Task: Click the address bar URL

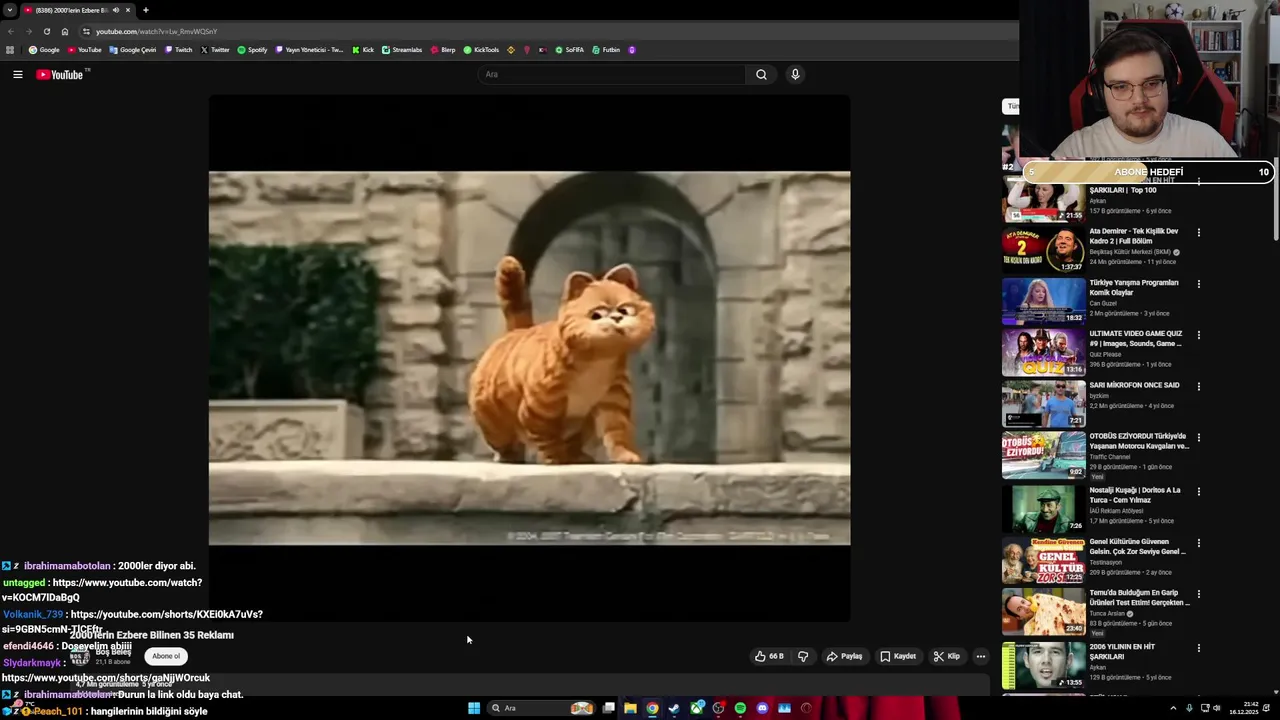Action: click(x=156, y=31)
